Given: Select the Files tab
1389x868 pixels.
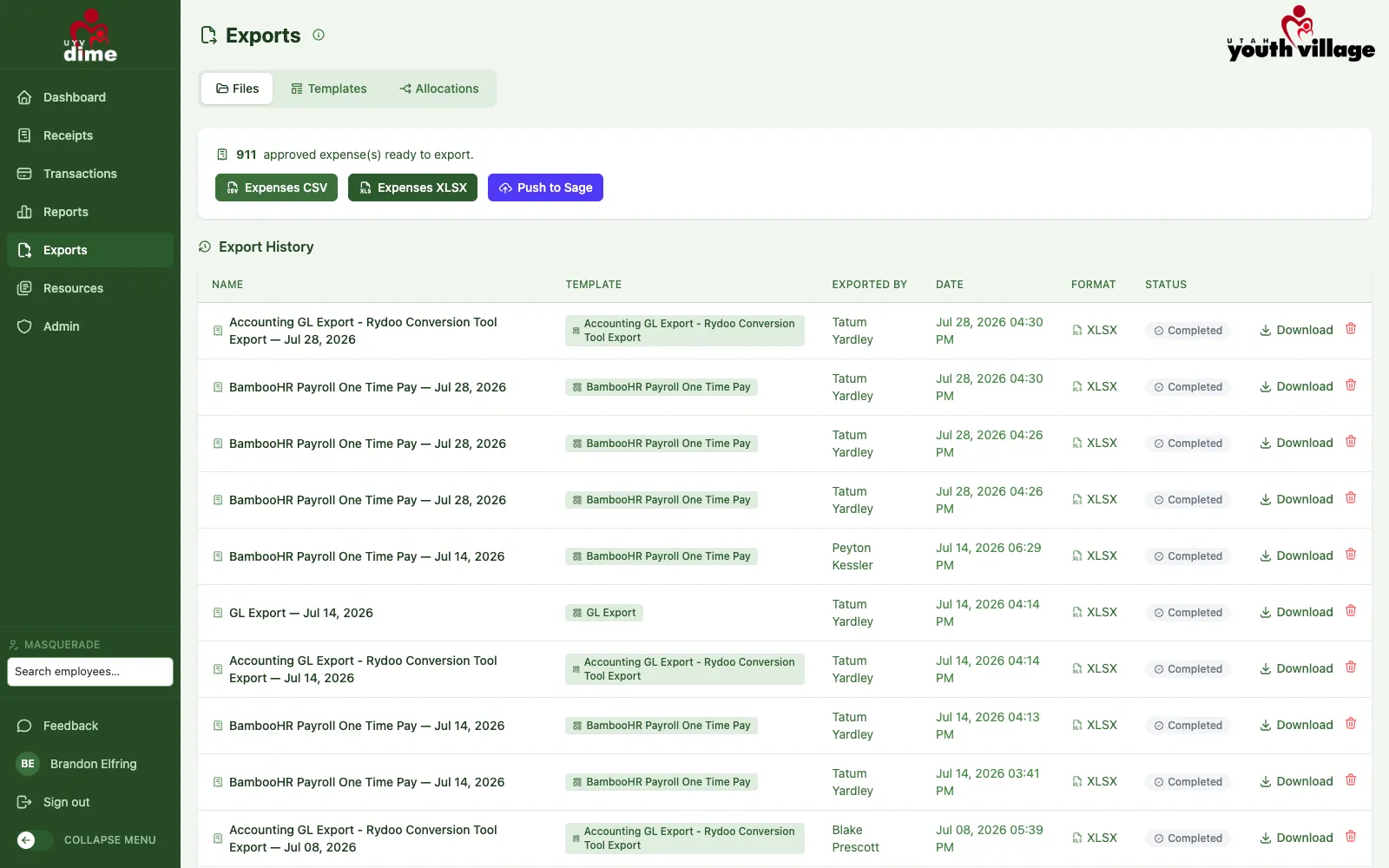Looking at the screenshot, I should 237,89.
